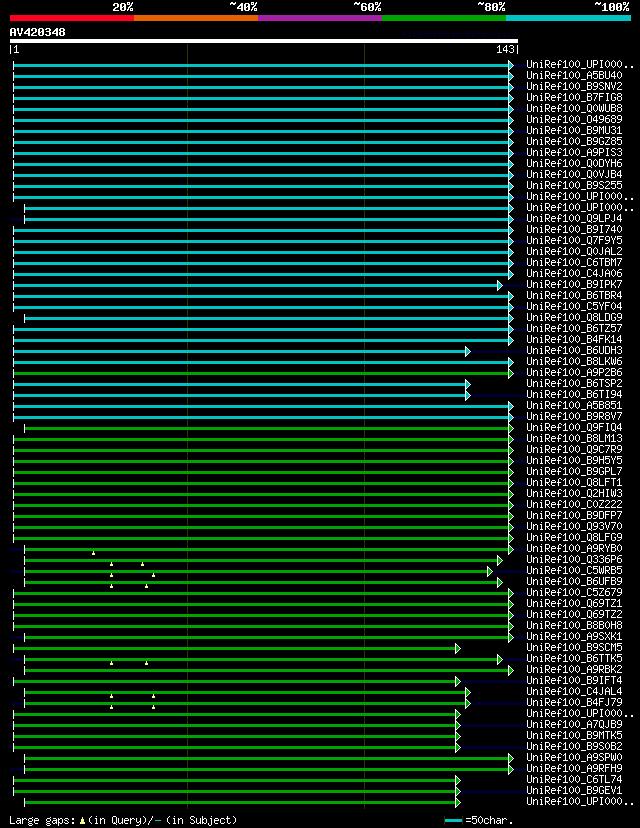Click the cyan alignment bar for UniRef100_A5B851
Image resolution: width=640 pixels, height=828 pixels.
(x=261, y=406)
